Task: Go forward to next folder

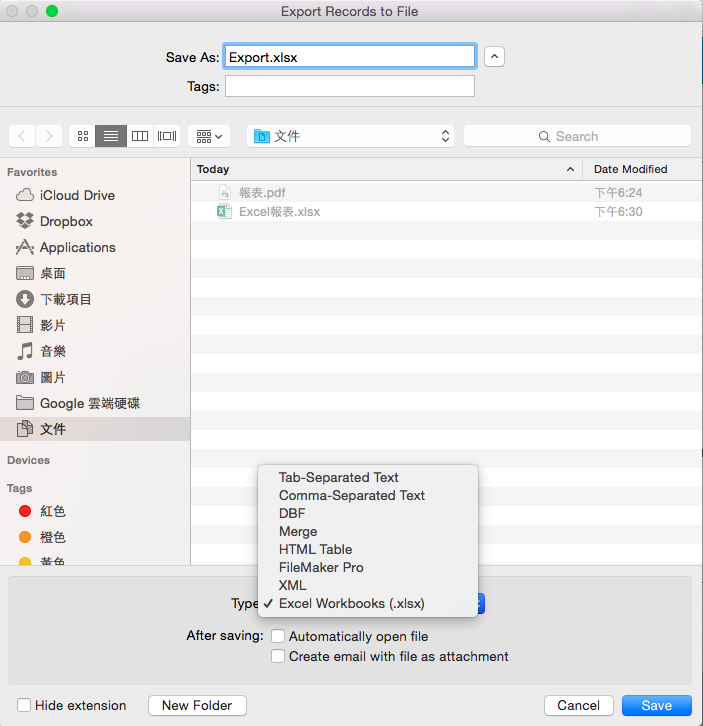Action: (49, 136)
